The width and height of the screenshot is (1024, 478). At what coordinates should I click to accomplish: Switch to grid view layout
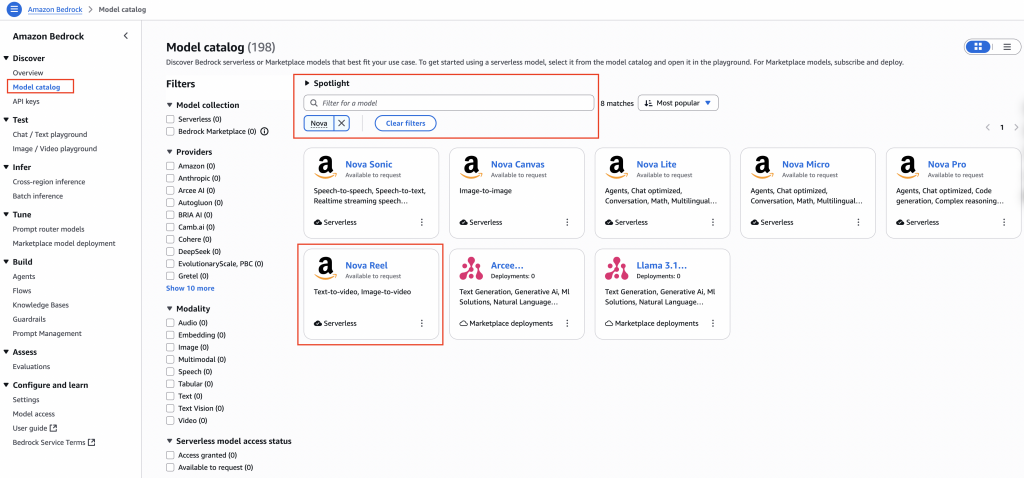[x=978, y=47]
